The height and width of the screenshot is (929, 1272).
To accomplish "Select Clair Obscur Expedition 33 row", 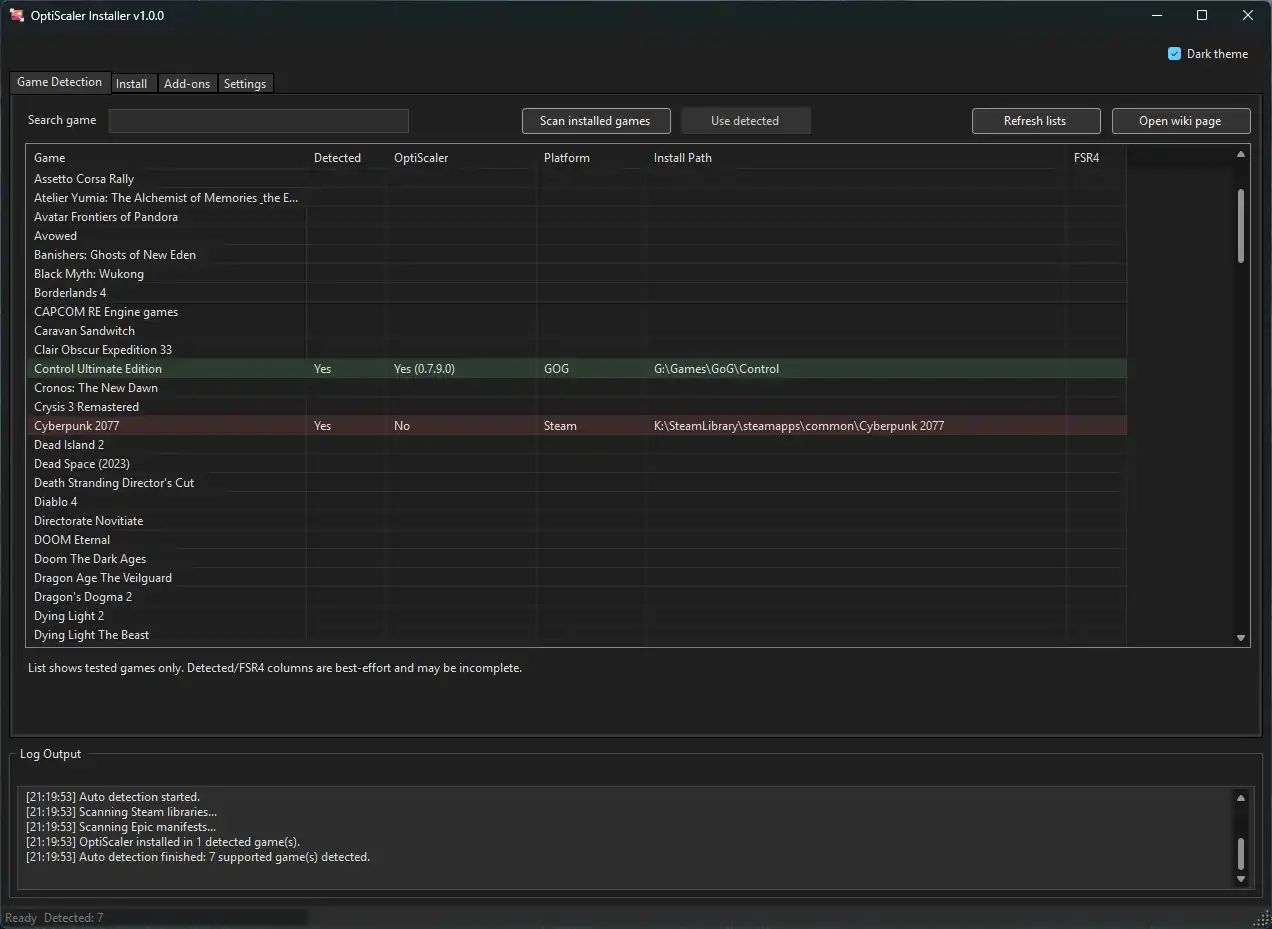I will [576, 350].
